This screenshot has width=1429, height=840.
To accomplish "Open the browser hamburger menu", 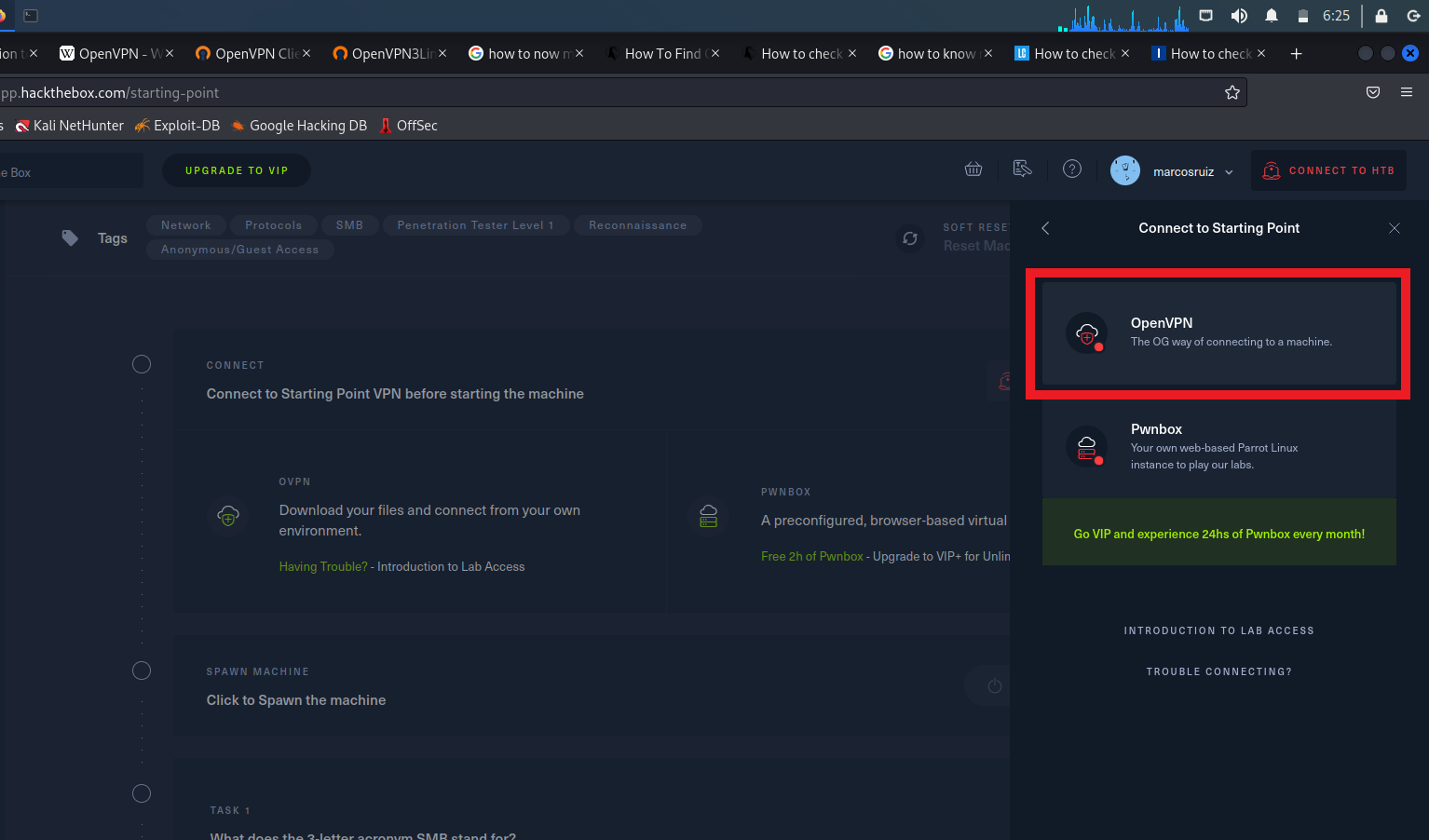I will coord(1408,92).
